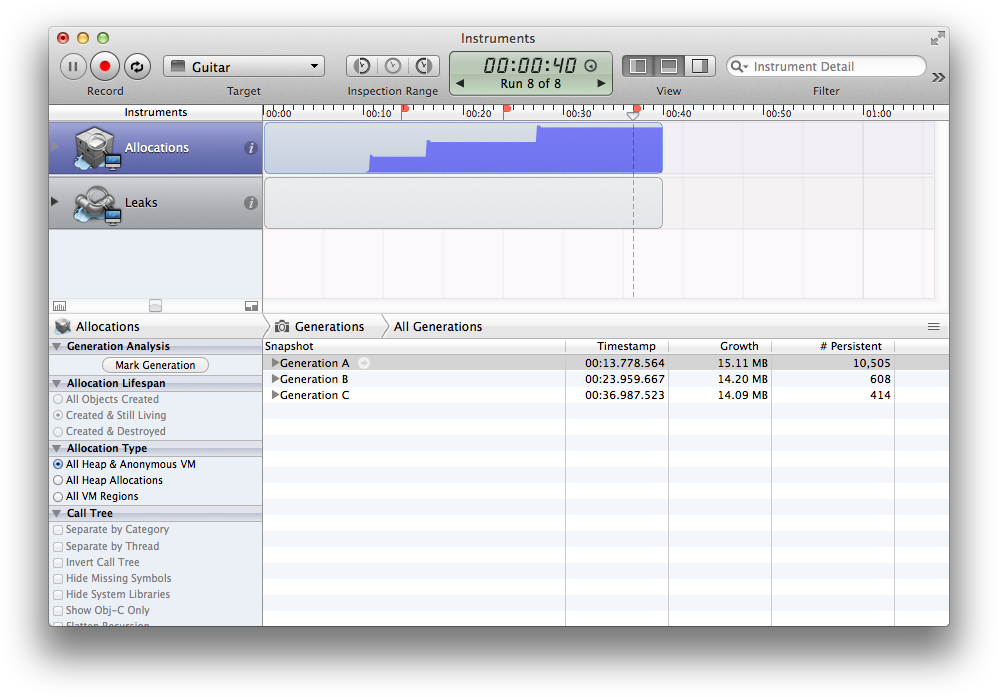This screenshot has height=697, width=998.
Task: Sort by # Persistent column header
Action: (x=833, y=346)
